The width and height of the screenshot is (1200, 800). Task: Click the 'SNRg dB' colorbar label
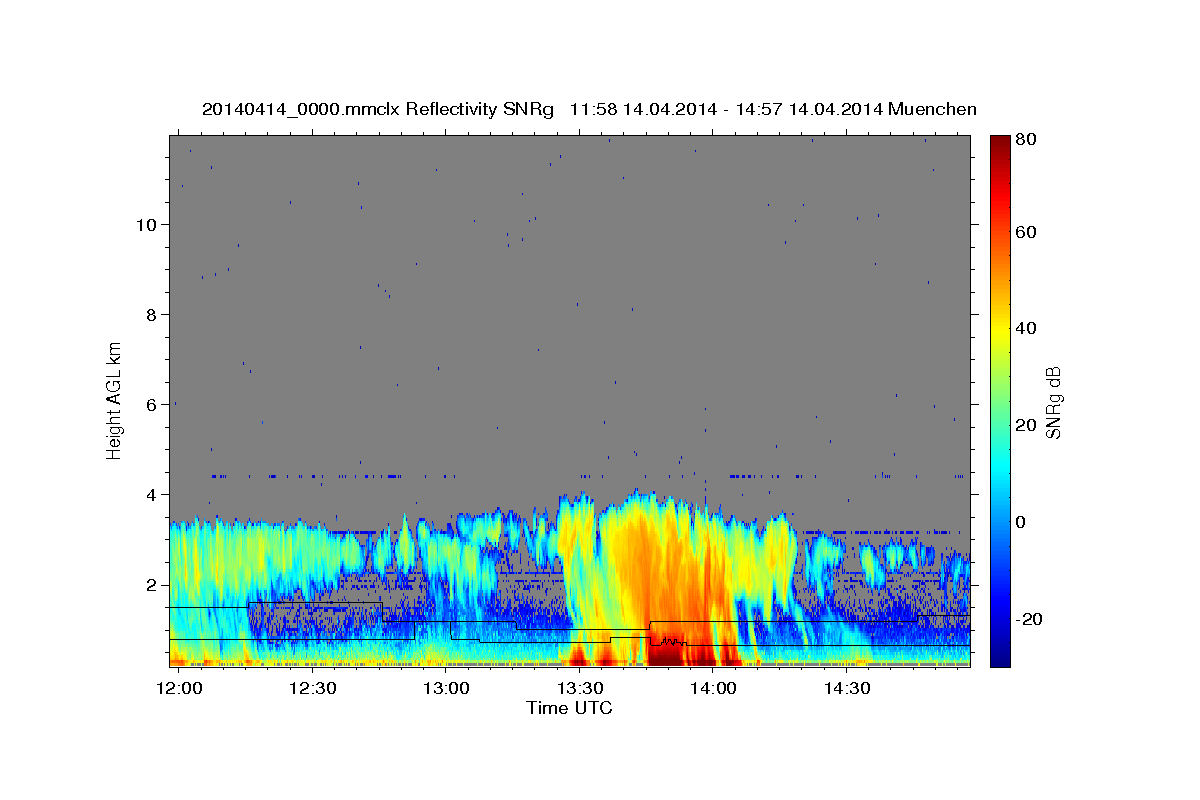[1054, 402]
